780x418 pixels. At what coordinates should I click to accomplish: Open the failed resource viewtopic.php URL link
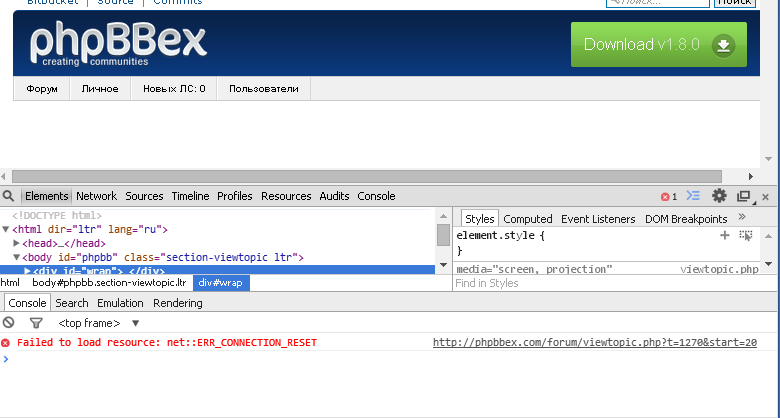pyautogui.click(x=594, y=343)
